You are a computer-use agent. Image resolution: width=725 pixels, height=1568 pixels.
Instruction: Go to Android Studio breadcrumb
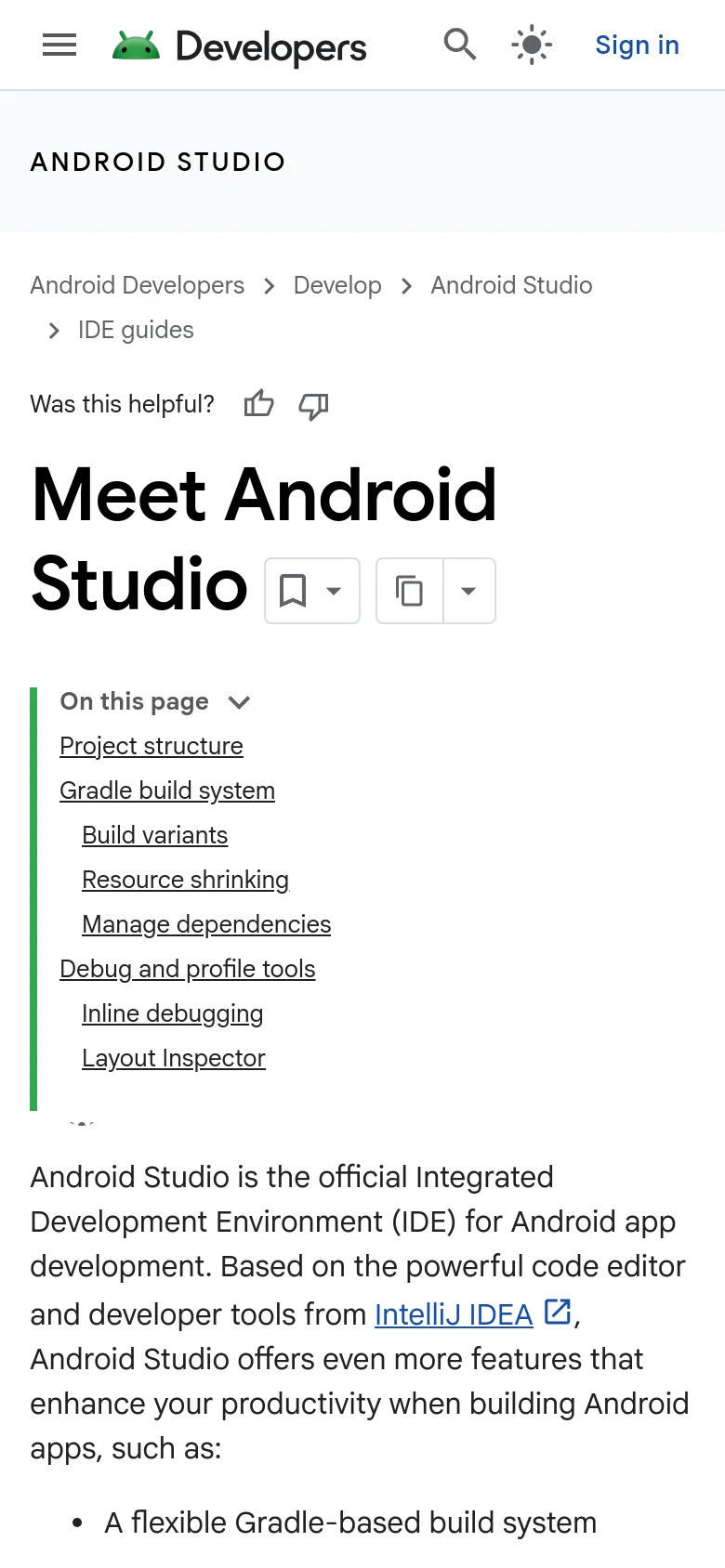pos(511,285)
